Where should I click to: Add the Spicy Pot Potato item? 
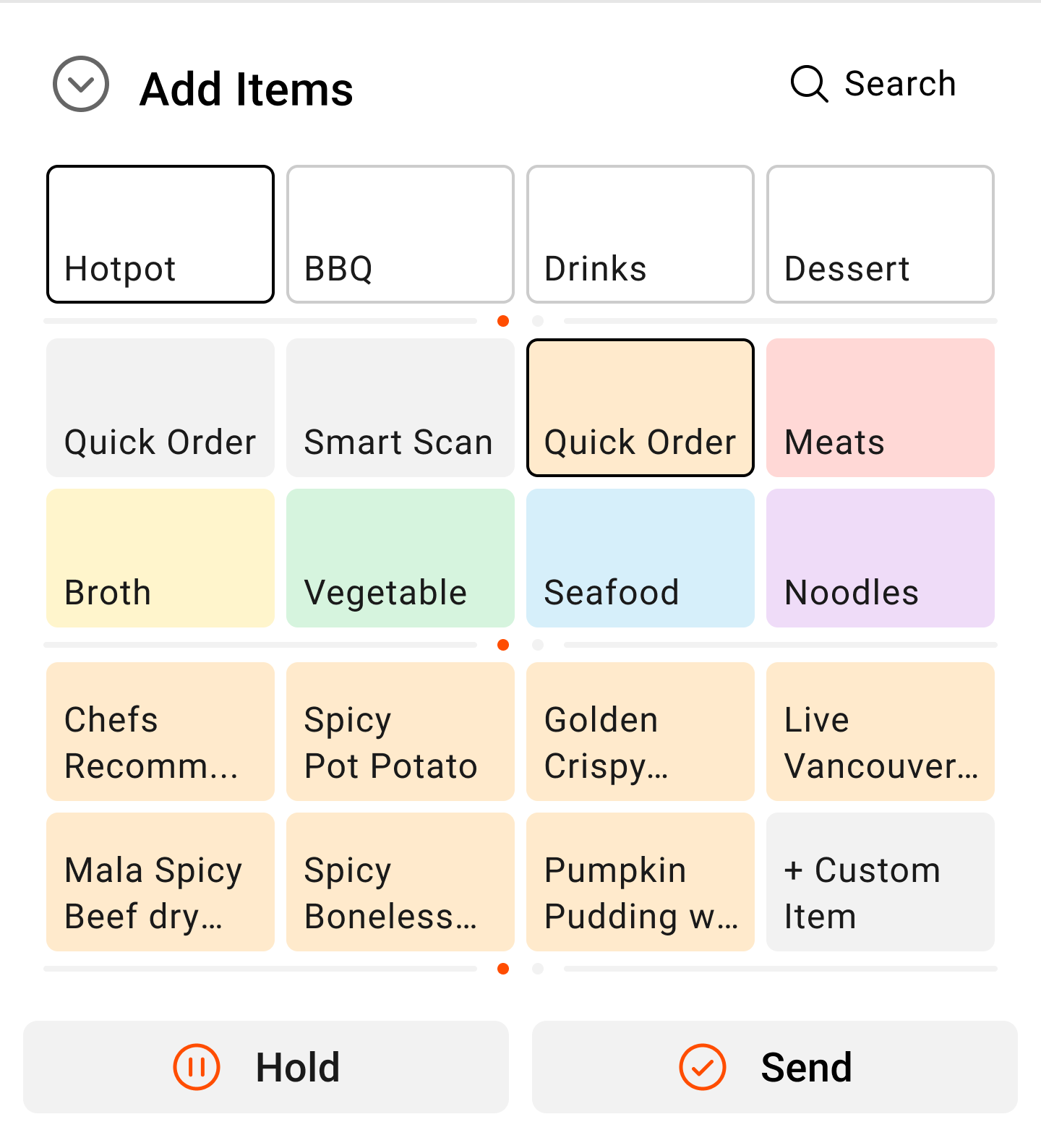tap(400, 732)
